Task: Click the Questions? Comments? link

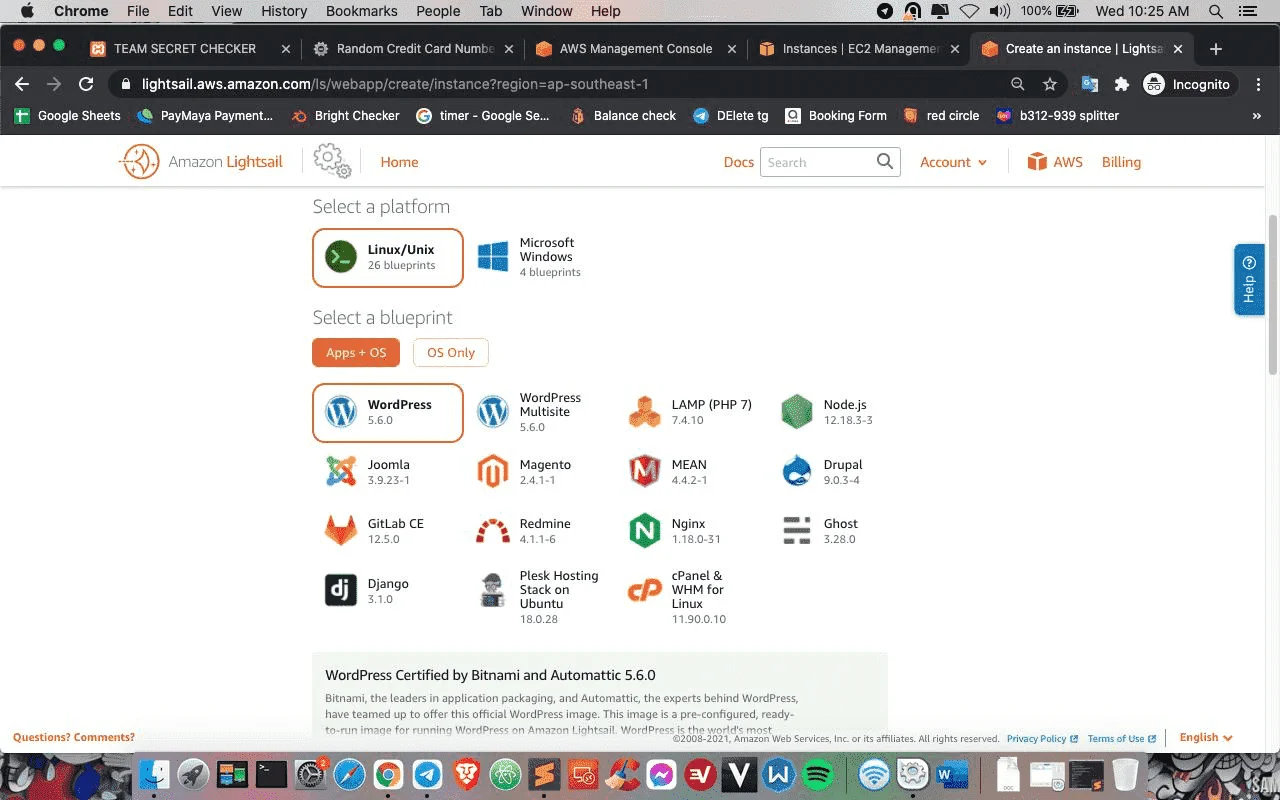Action: (74, 738)
